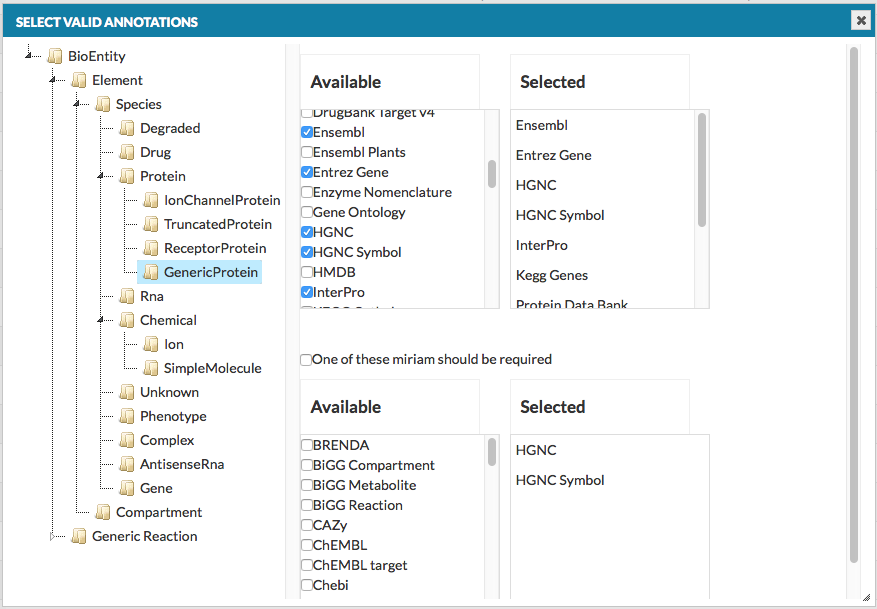
Task: Click HGNC Symbol in lower Selected list
Action: click(x=560, y=480)
